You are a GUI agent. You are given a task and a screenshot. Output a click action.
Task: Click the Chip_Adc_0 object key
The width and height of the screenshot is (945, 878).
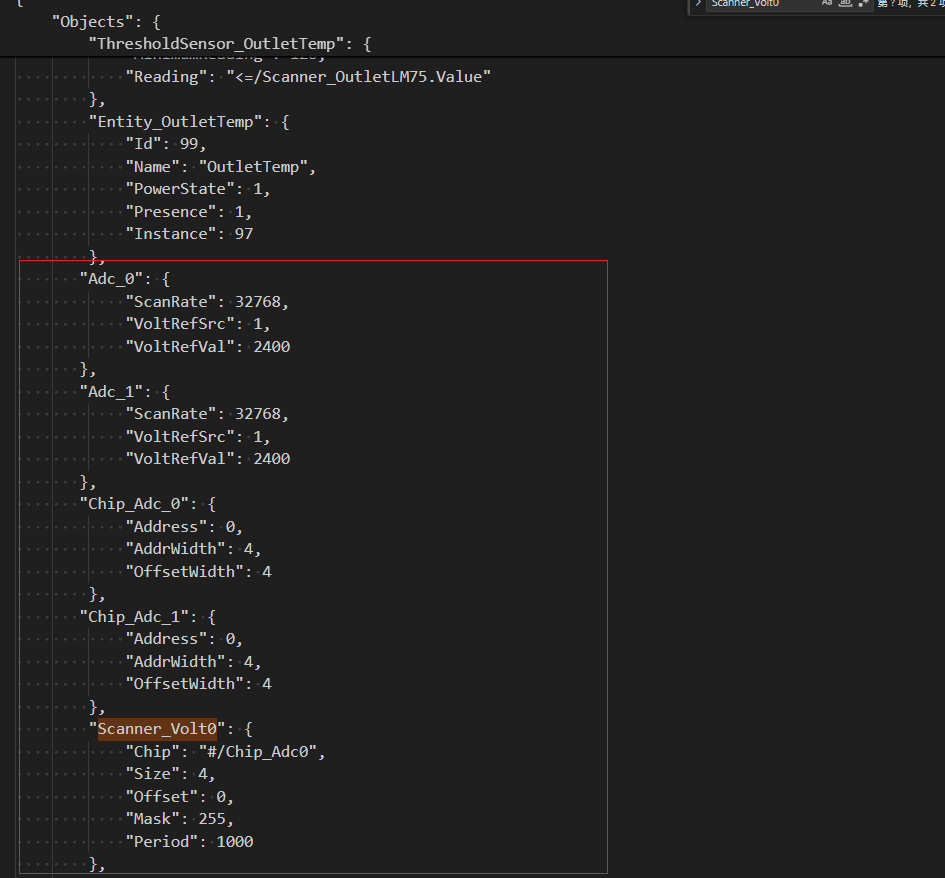coord(134,503)
